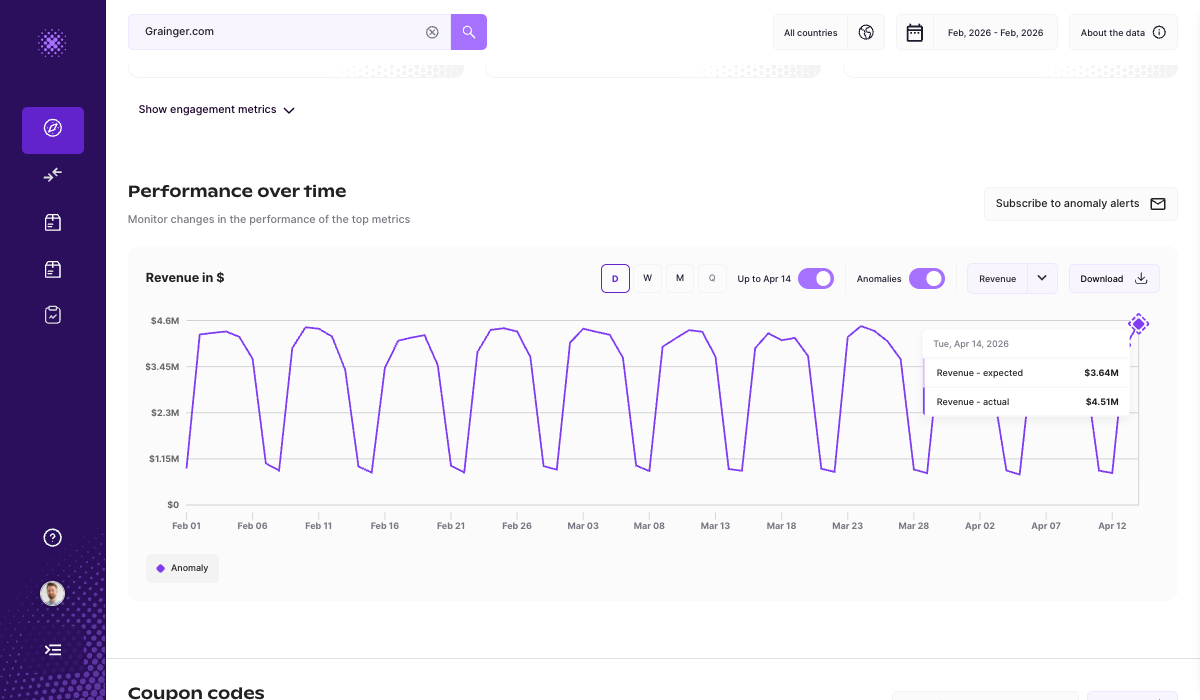Disable the Up to Apr 14 toggle
This screenshot has width=1200, height=700.
(x=816, y=278)
